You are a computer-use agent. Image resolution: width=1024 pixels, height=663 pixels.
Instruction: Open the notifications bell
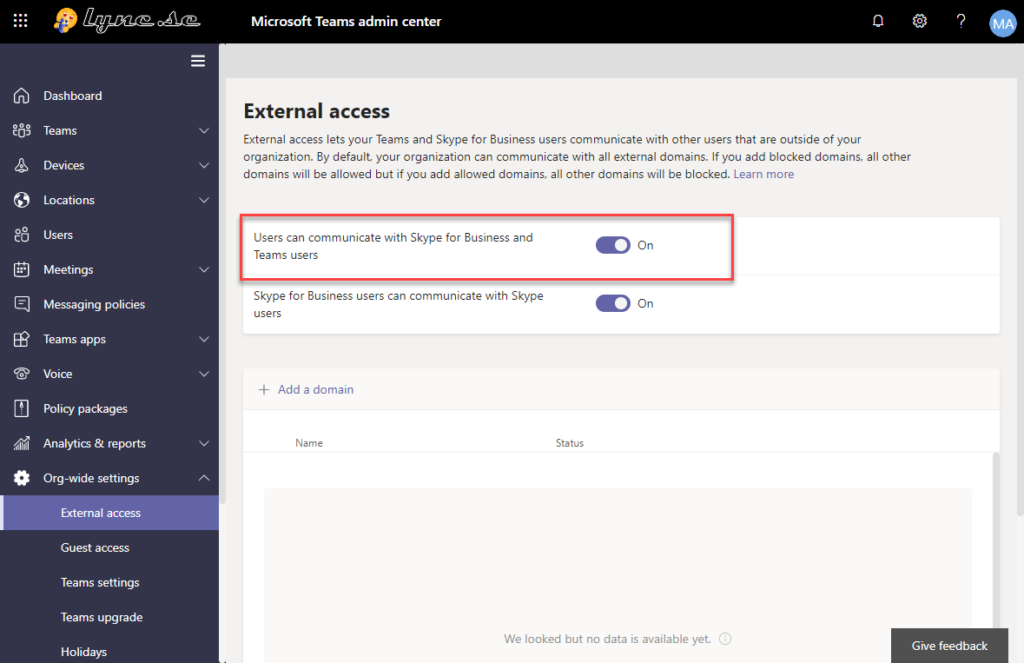click(x=878, y=21)
